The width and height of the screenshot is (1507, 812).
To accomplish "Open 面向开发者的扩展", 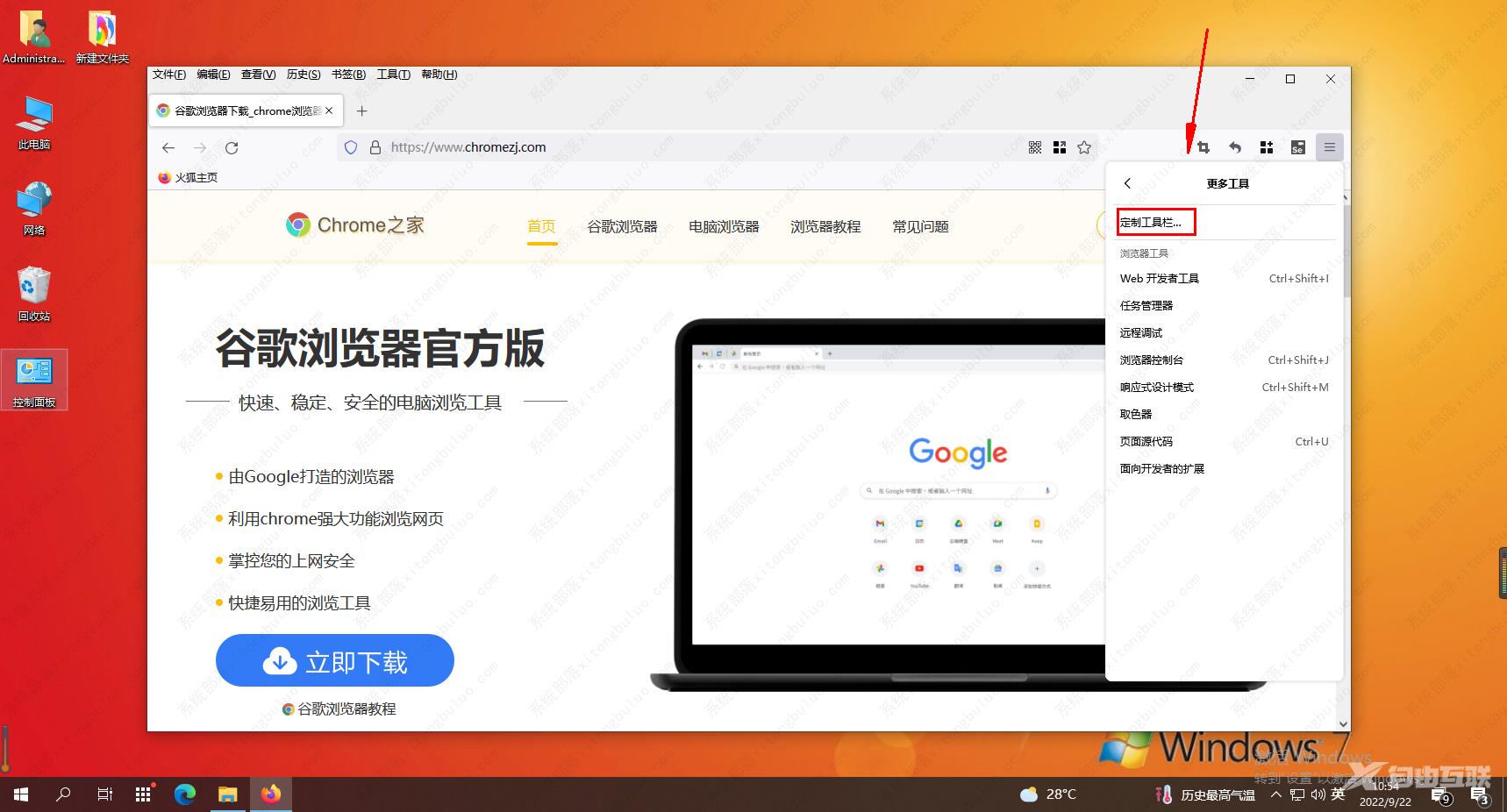I will [1224, 468].
